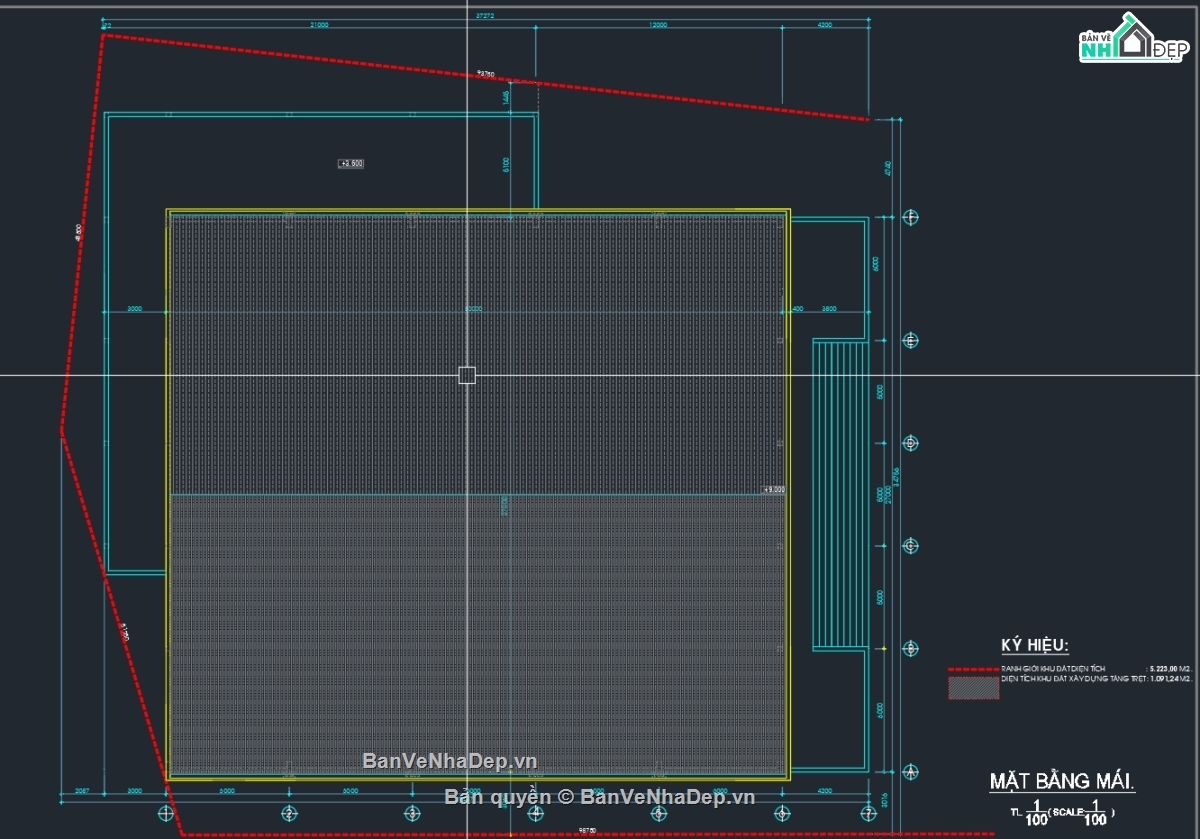Select grid axis bubble 2 at bottom
Image resolution: width=1200 pixels, height=839 pixels.
289,813
